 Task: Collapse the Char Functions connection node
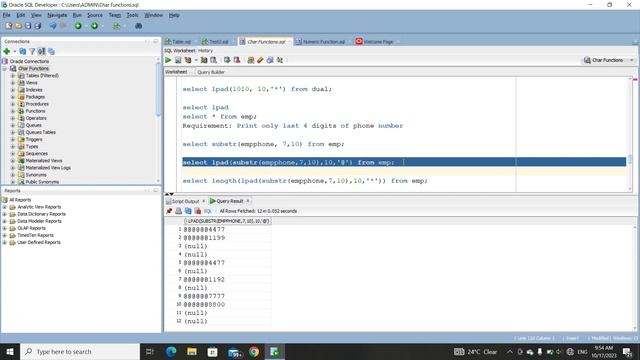4,69
